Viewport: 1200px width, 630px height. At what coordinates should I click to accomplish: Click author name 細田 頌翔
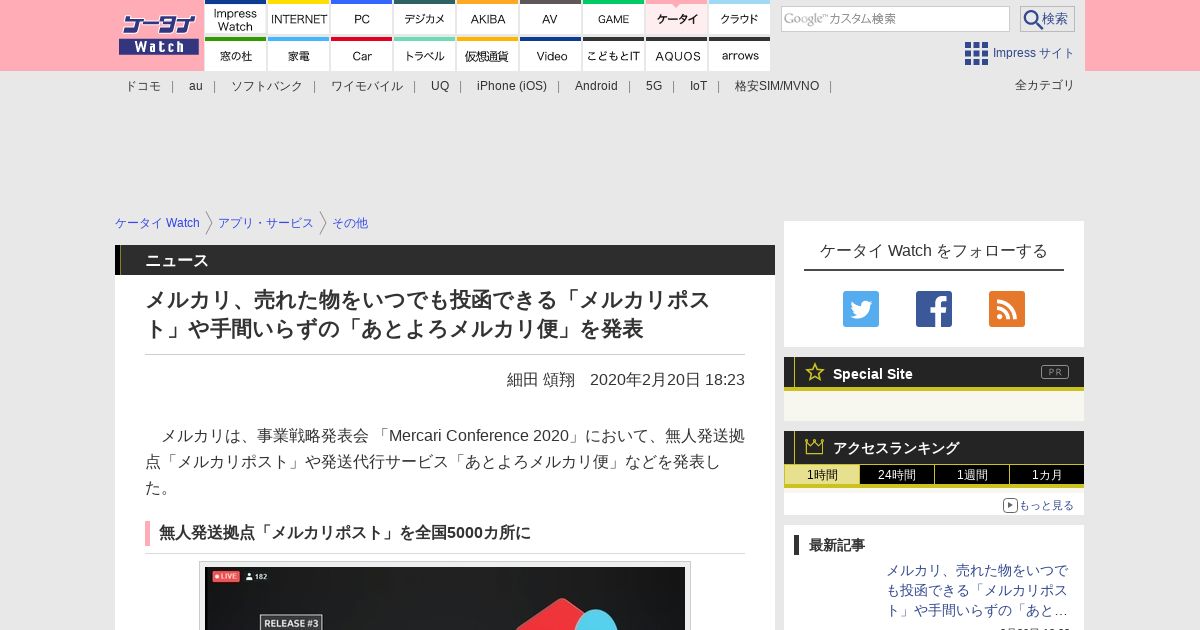tap(541, 380)
